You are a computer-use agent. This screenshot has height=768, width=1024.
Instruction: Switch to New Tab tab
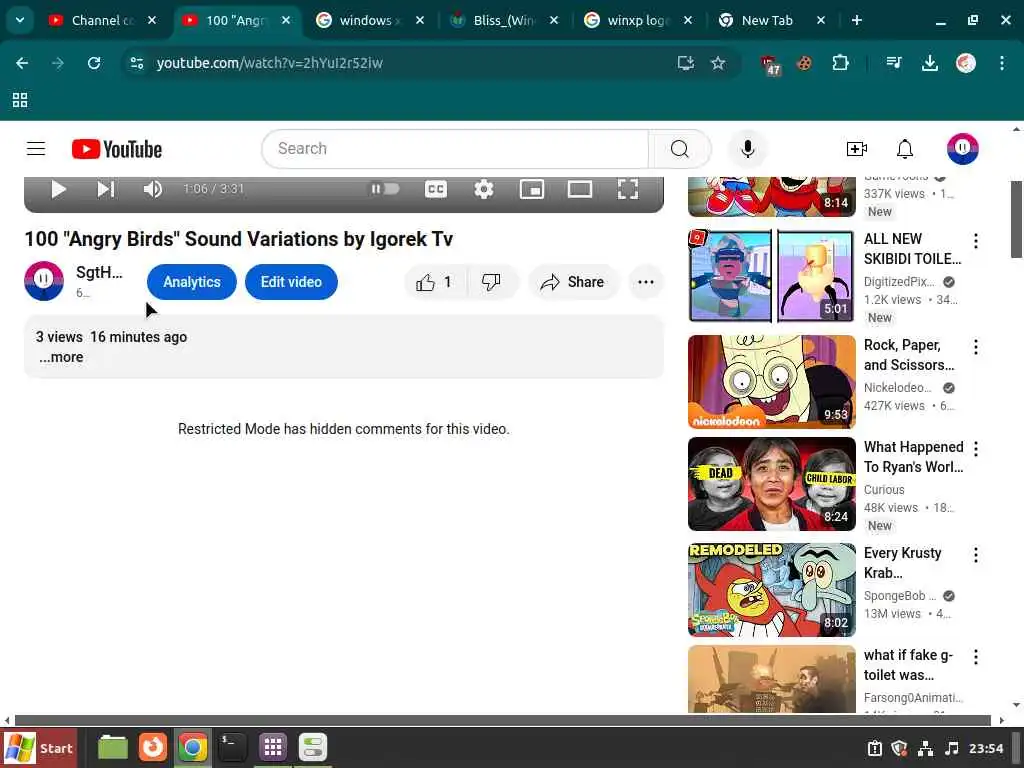[772, 20]
